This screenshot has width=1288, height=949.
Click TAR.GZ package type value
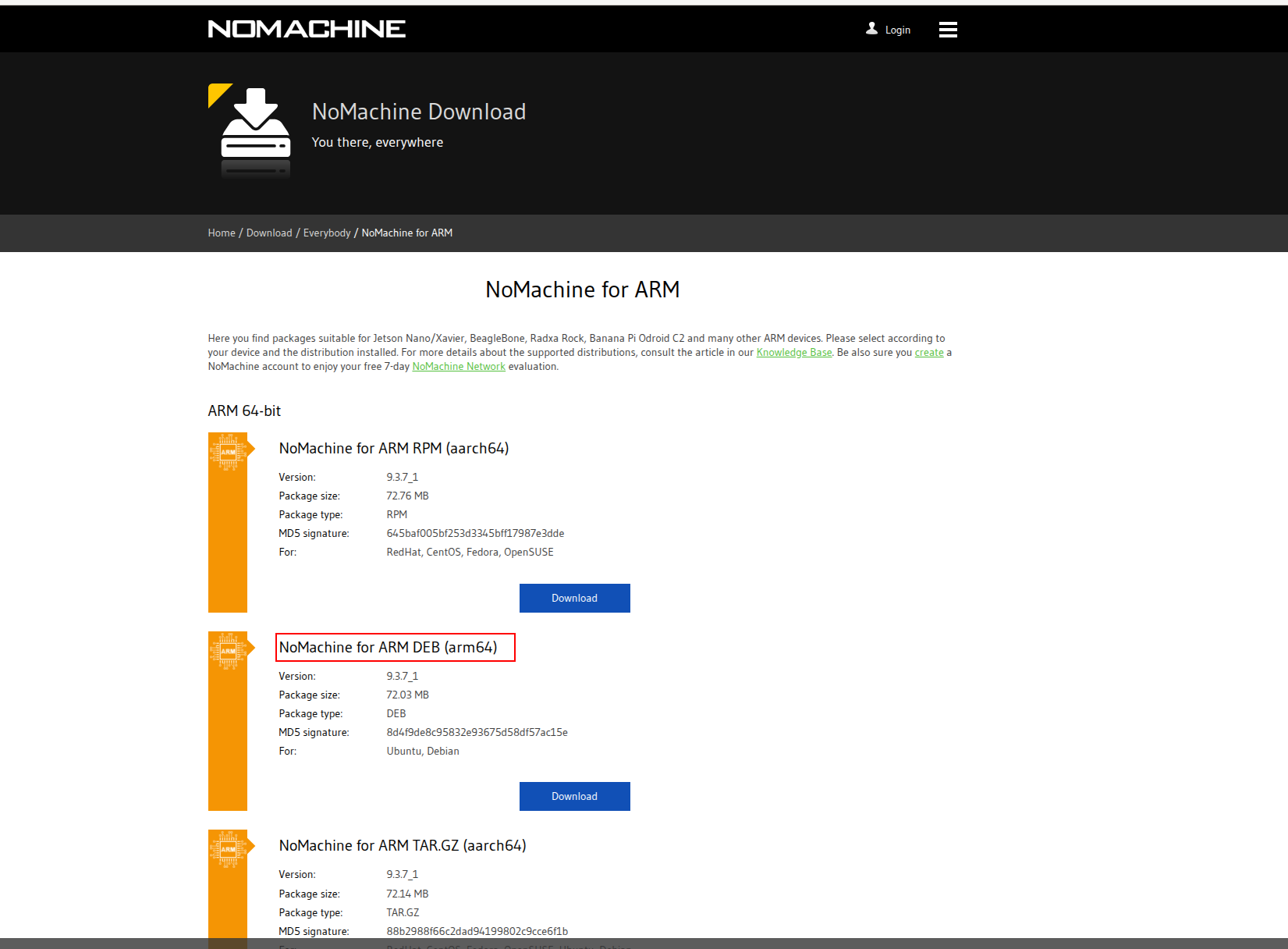point(403,912)
